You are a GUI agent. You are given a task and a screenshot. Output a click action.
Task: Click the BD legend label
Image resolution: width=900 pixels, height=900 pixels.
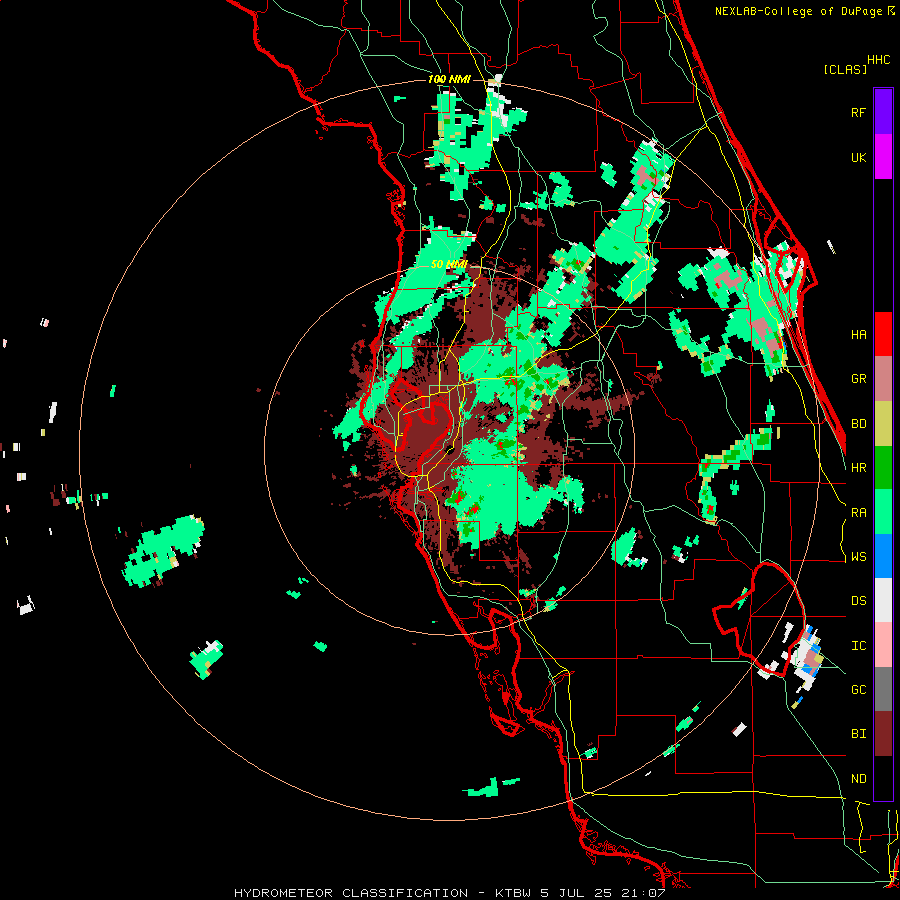pos(858,424)
